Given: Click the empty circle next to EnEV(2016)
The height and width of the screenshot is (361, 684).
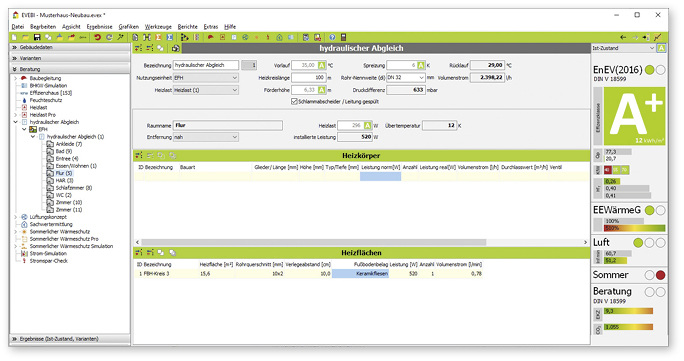Looking at the screenshot, I should pos(660,70).
